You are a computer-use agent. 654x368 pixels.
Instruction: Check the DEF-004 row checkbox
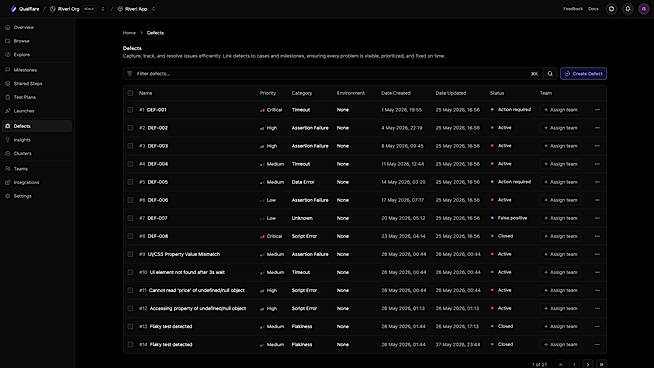[x=130, y=164]
